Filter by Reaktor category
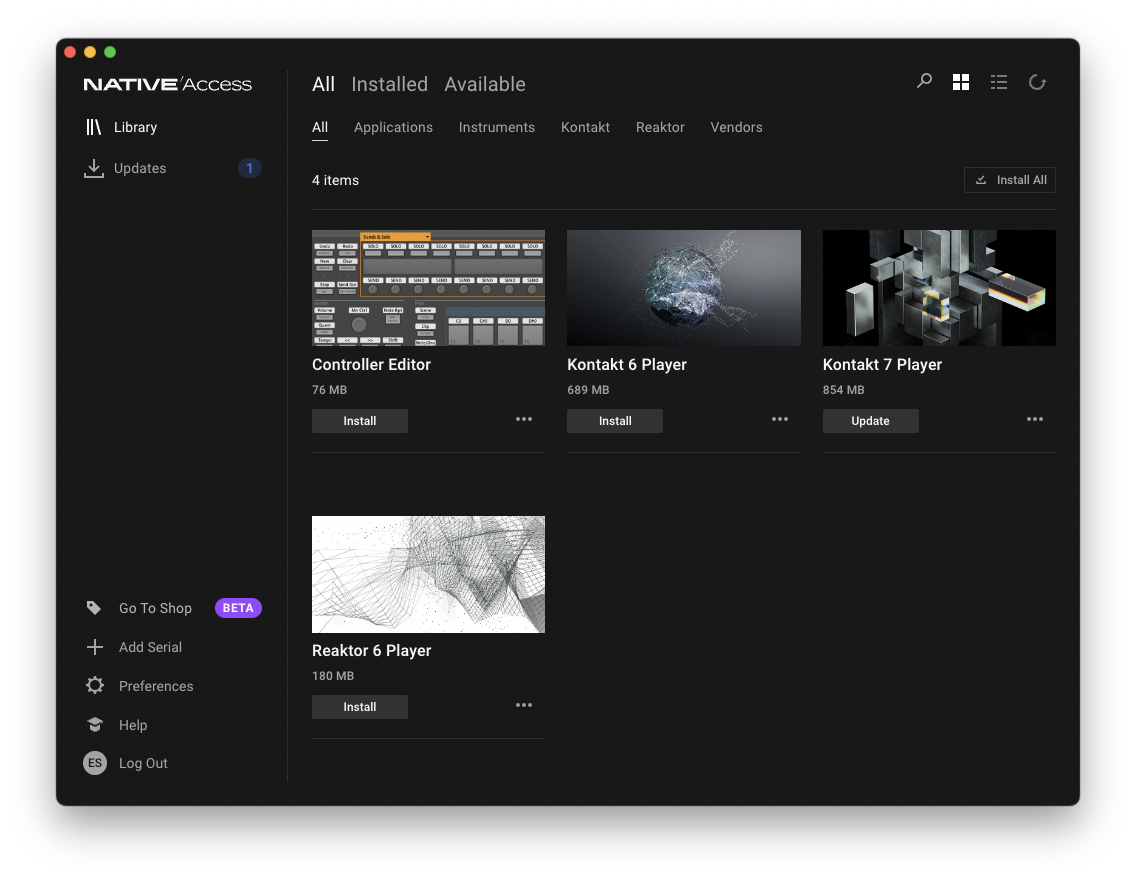Viewport: 1136px width, 880px height. click(660, 127)
